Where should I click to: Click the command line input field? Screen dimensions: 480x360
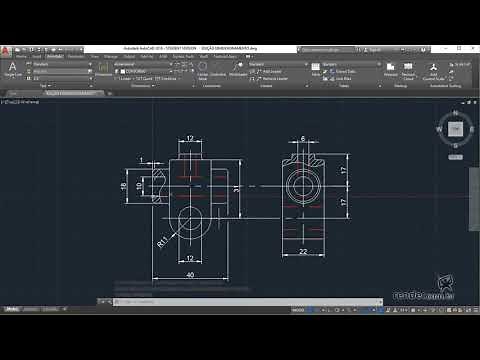[x=247, y=302]
